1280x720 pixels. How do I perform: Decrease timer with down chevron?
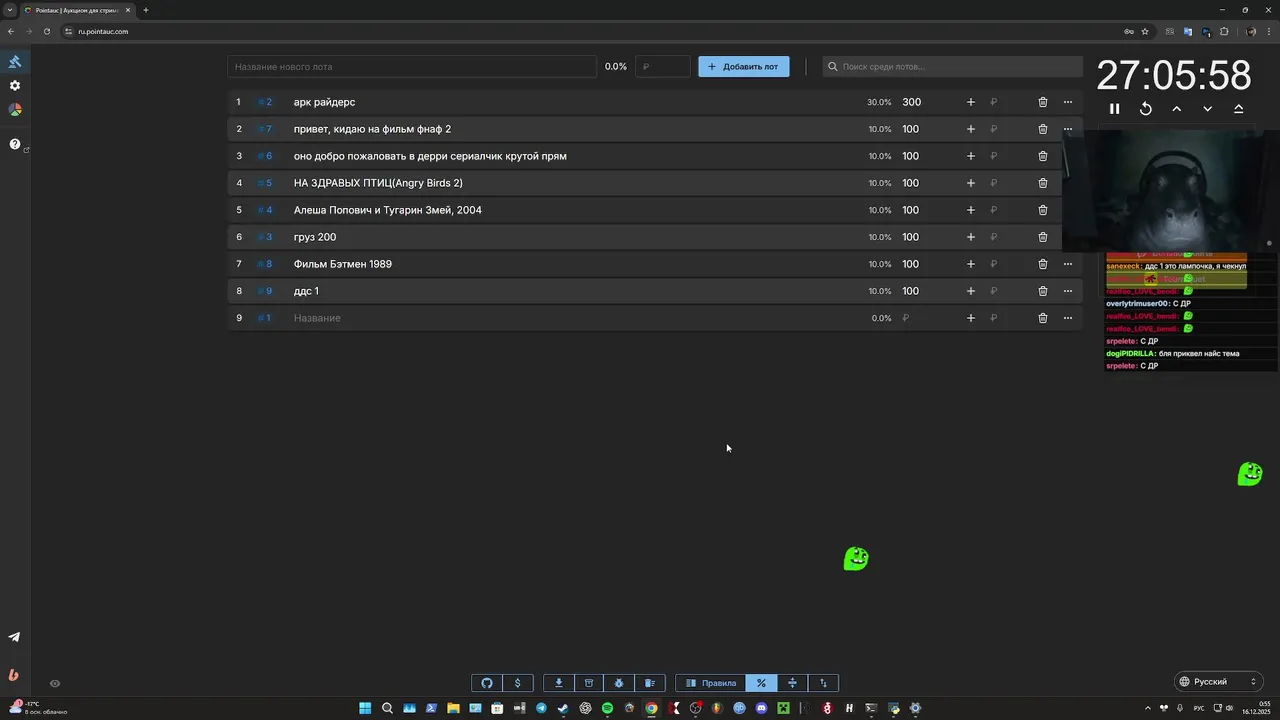click(x=1208, y=109)
